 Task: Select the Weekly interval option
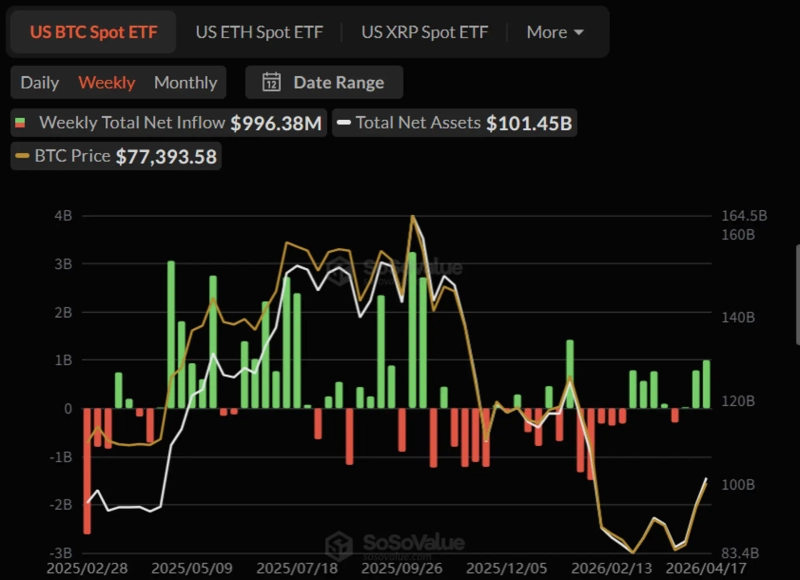tap(106, 83)
